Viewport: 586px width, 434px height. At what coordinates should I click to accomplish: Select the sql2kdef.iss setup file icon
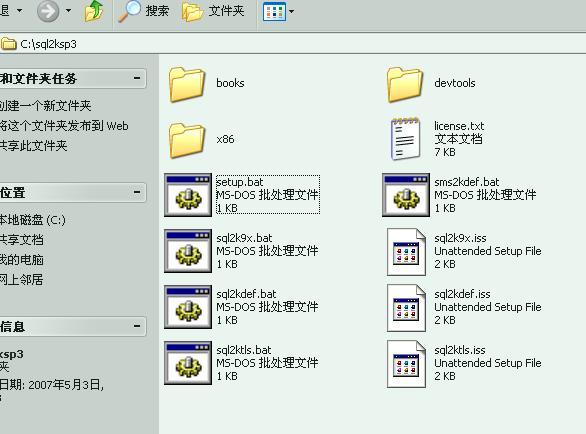406,308
